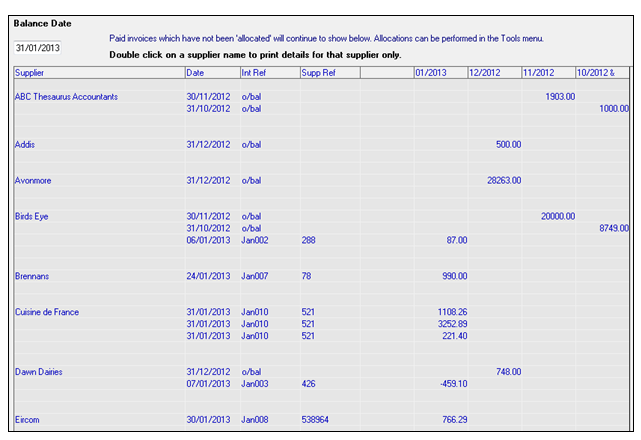Select the Avonmore supplier name
Viewport: 641px width, 440px height.
click(x=33, y=181)
